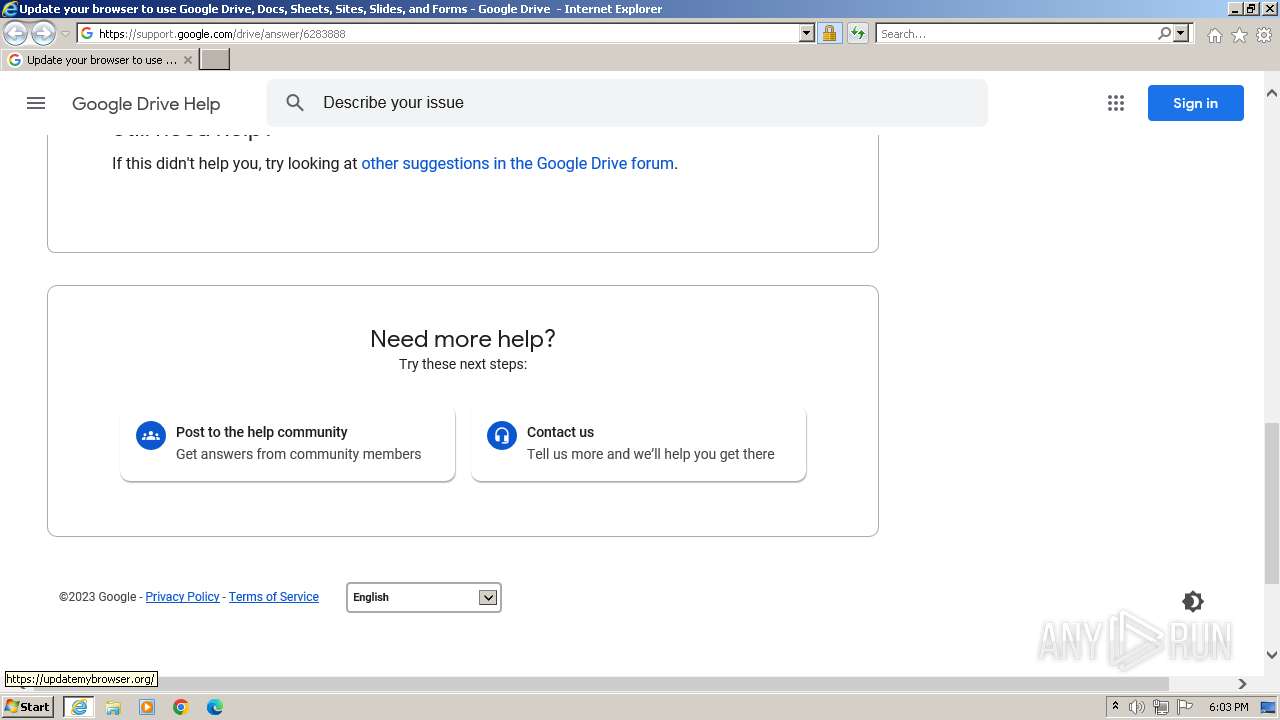Open the English language dropdown
This screenshot has height=720, width=1280.
click(424, 597)
